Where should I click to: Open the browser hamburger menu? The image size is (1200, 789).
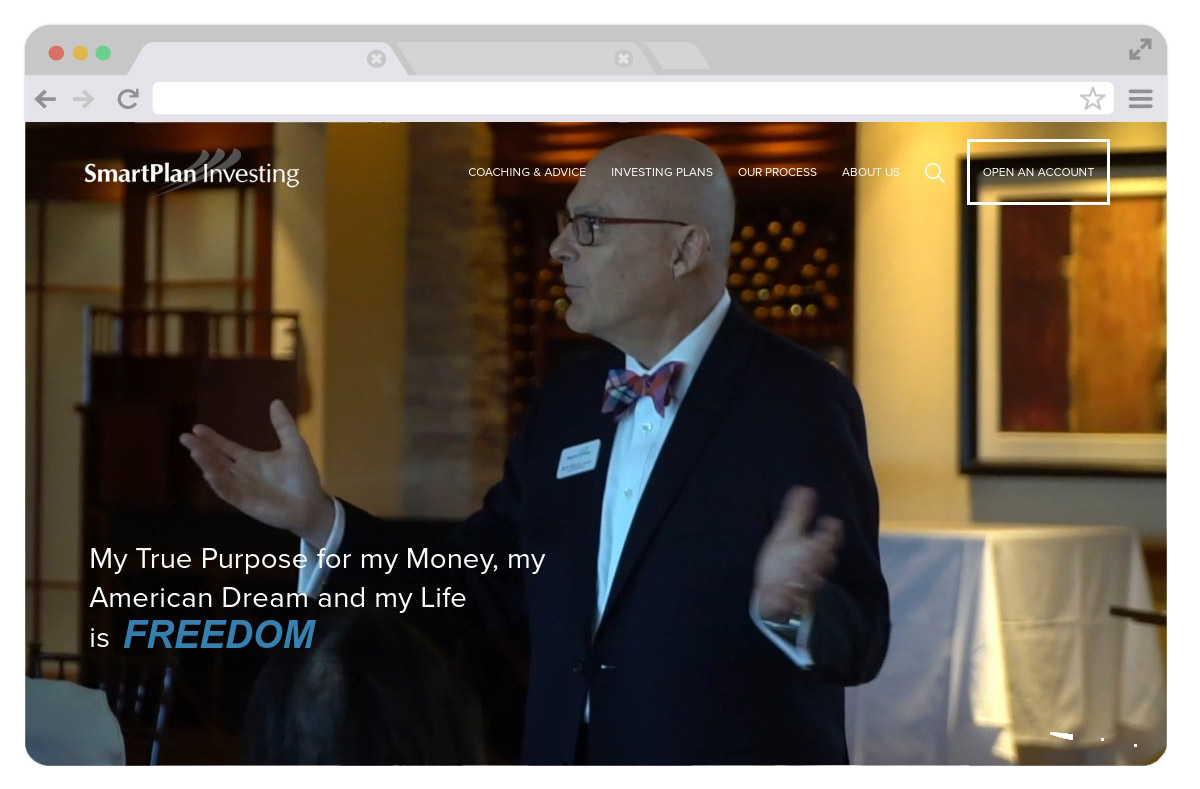[1140, 99]
